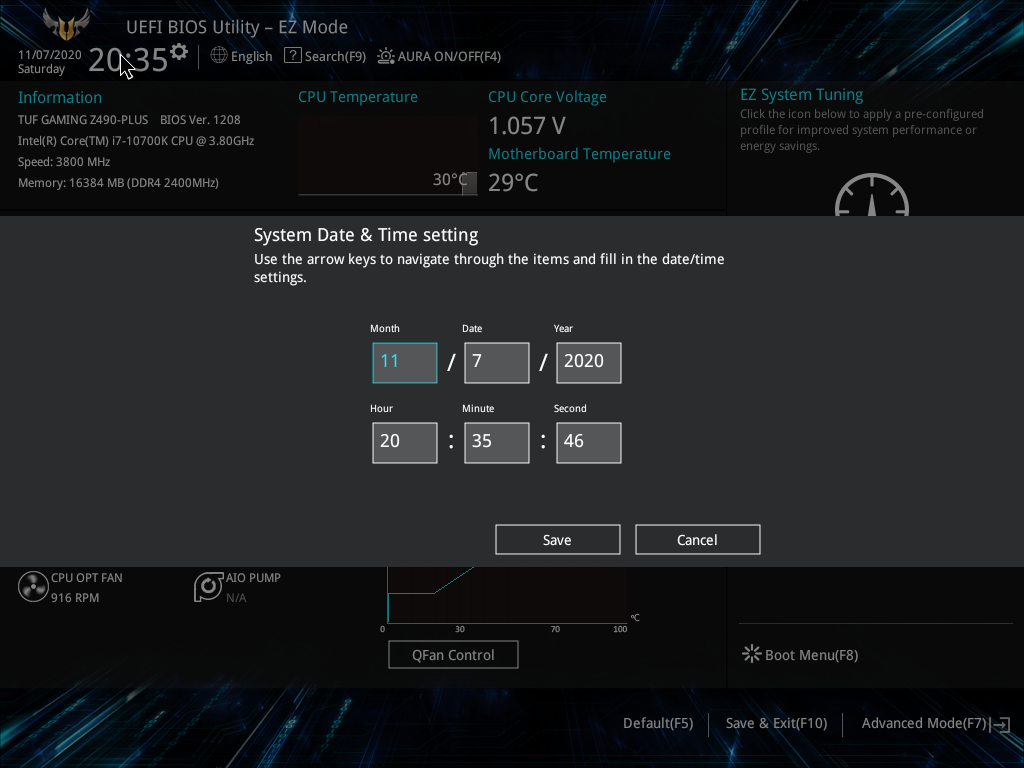The width and height of the screenshot is (1024, 768).
Task: Click the 30°C CPU temperature reading
Action: point(450,179)
